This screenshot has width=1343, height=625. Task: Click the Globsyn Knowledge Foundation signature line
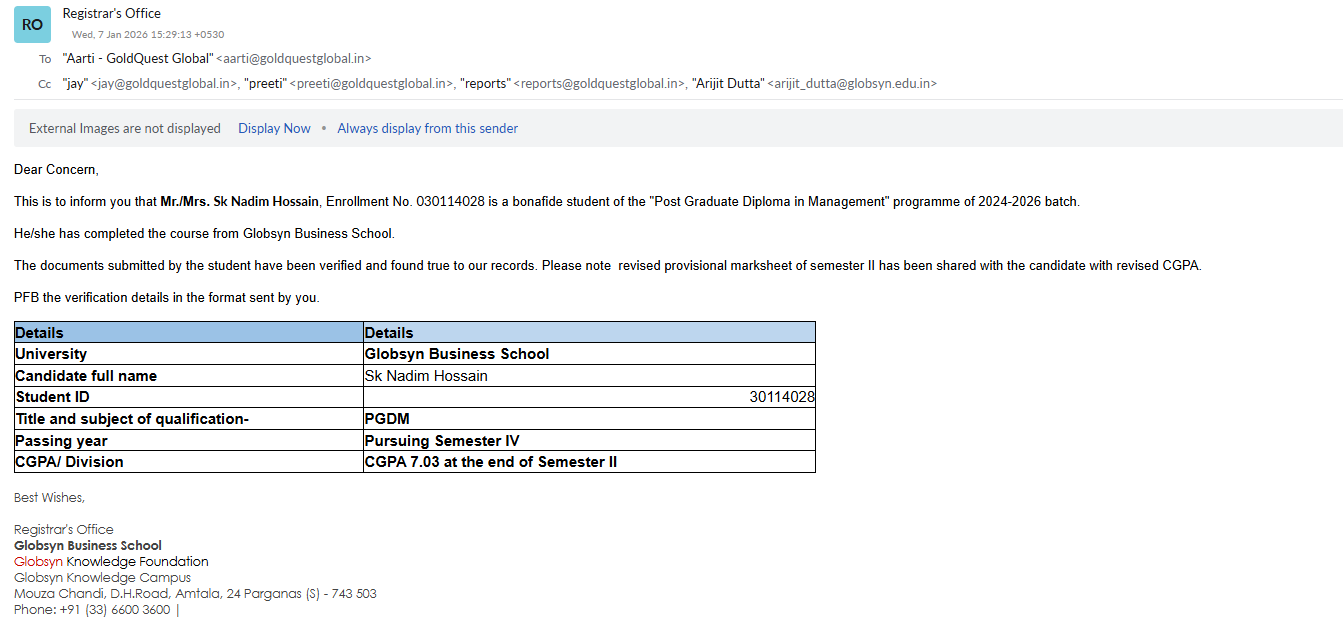[x=111, y=562]
